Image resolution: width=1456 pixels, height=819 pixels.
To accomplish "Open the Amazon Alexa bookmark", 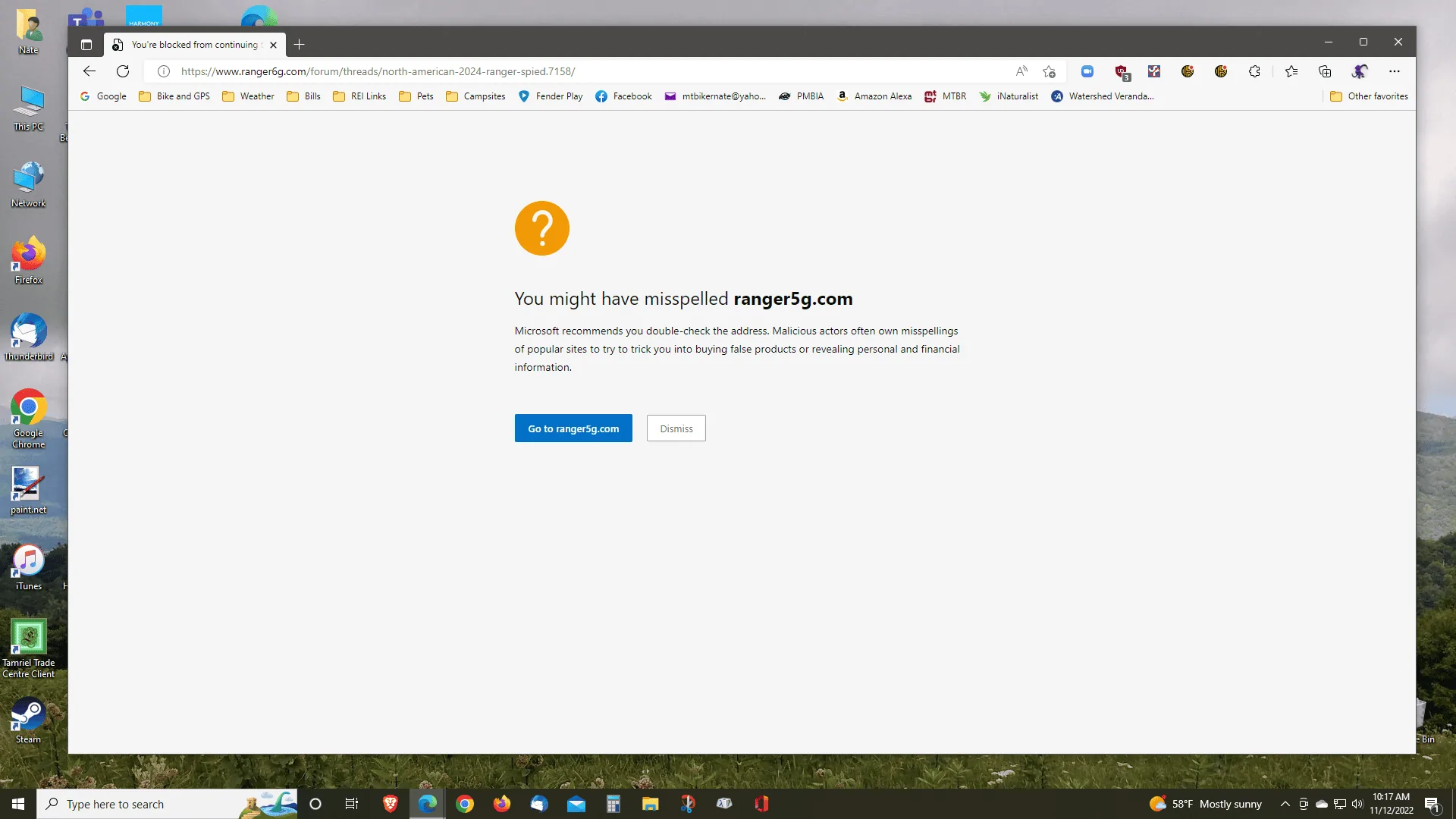I will tap(874, 96).
